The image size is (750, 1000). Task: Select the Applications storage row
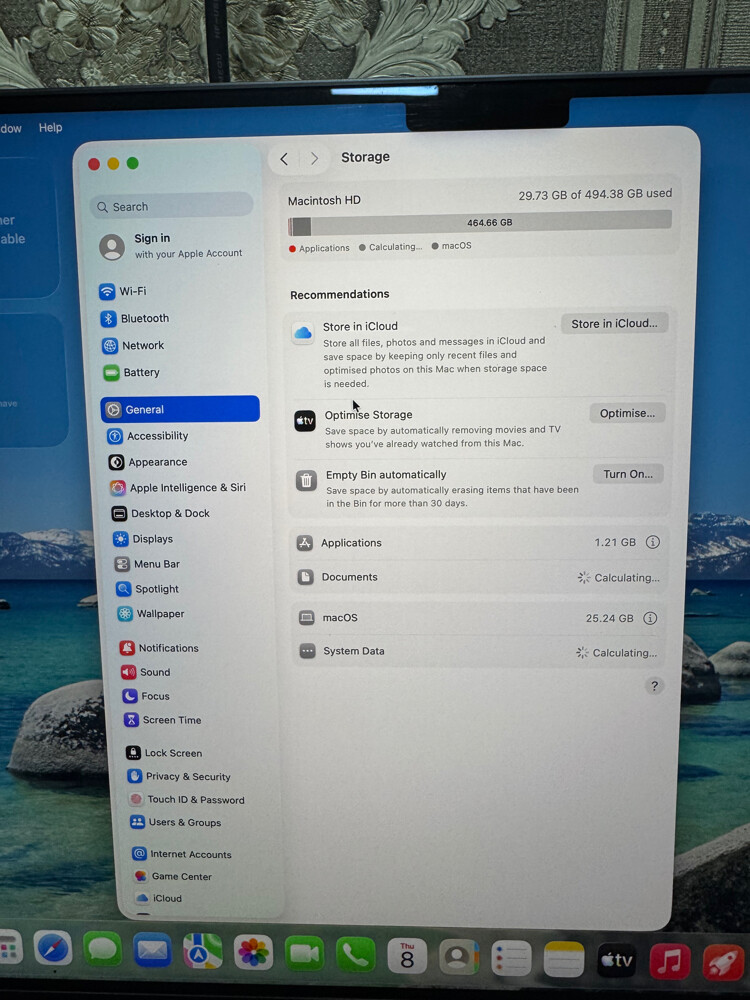[478, 543]
